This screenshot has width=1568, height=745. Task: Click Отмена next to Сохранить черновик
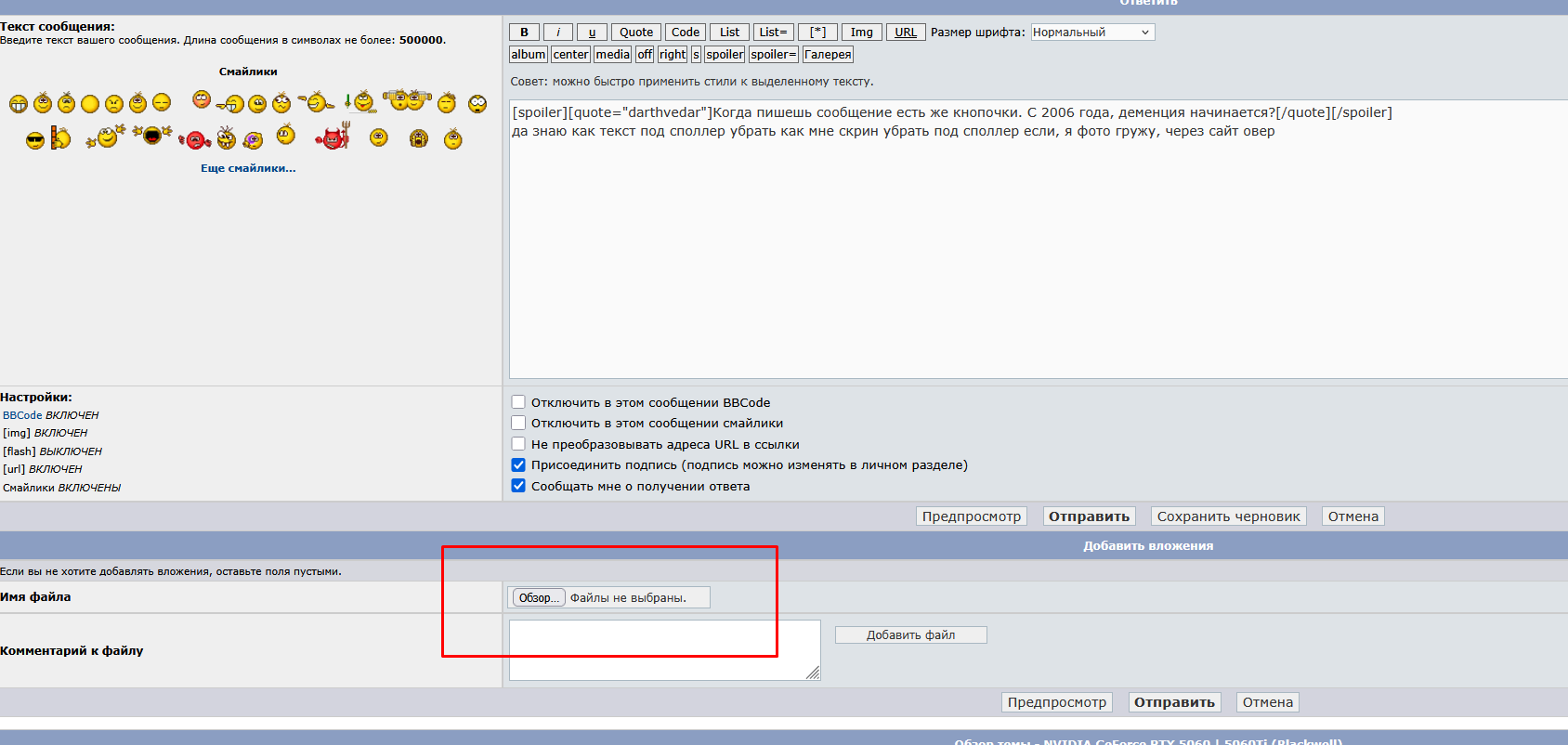point(1353,516)
